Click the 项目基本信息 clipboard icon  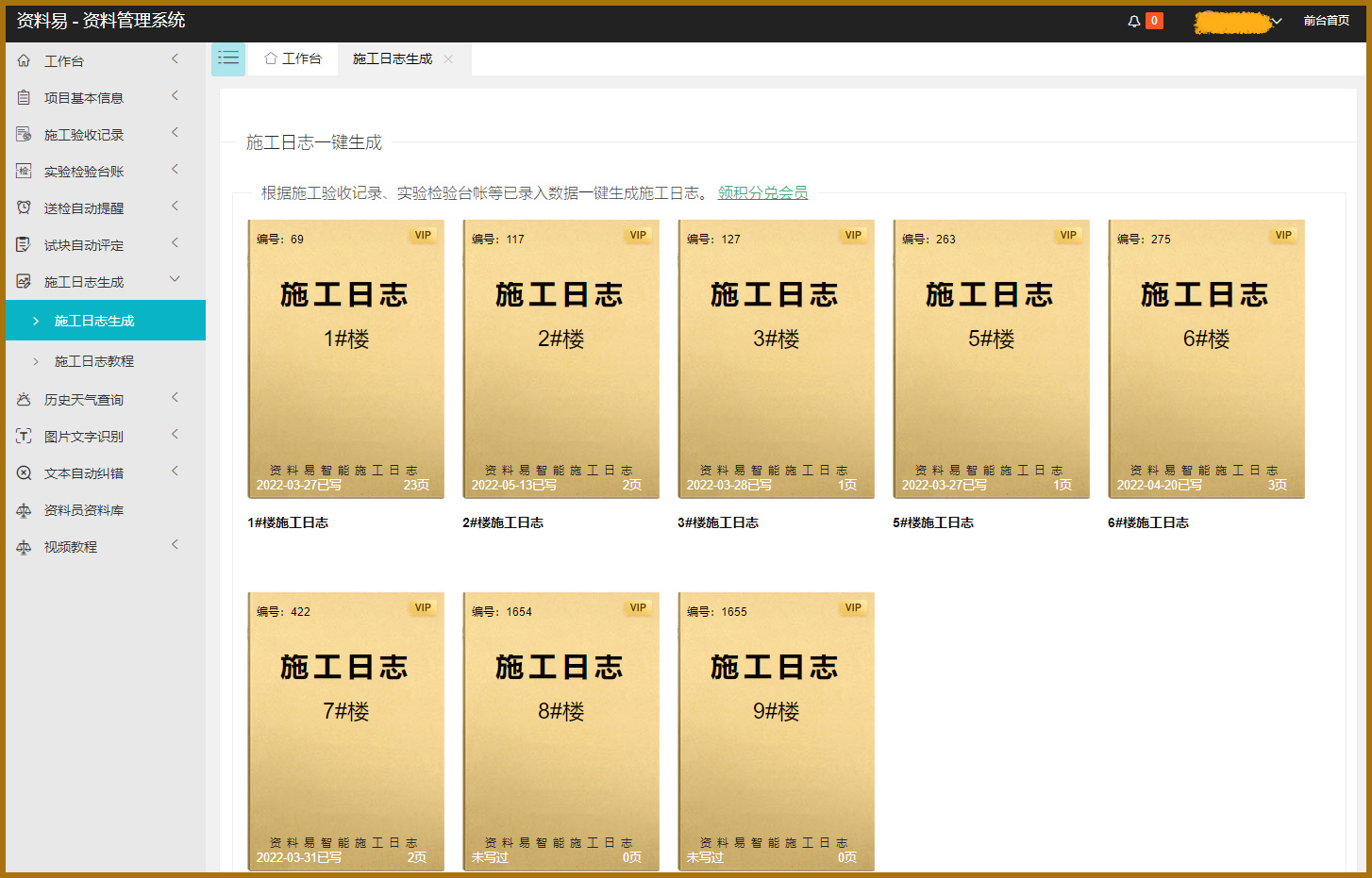(x=24, y=97)
